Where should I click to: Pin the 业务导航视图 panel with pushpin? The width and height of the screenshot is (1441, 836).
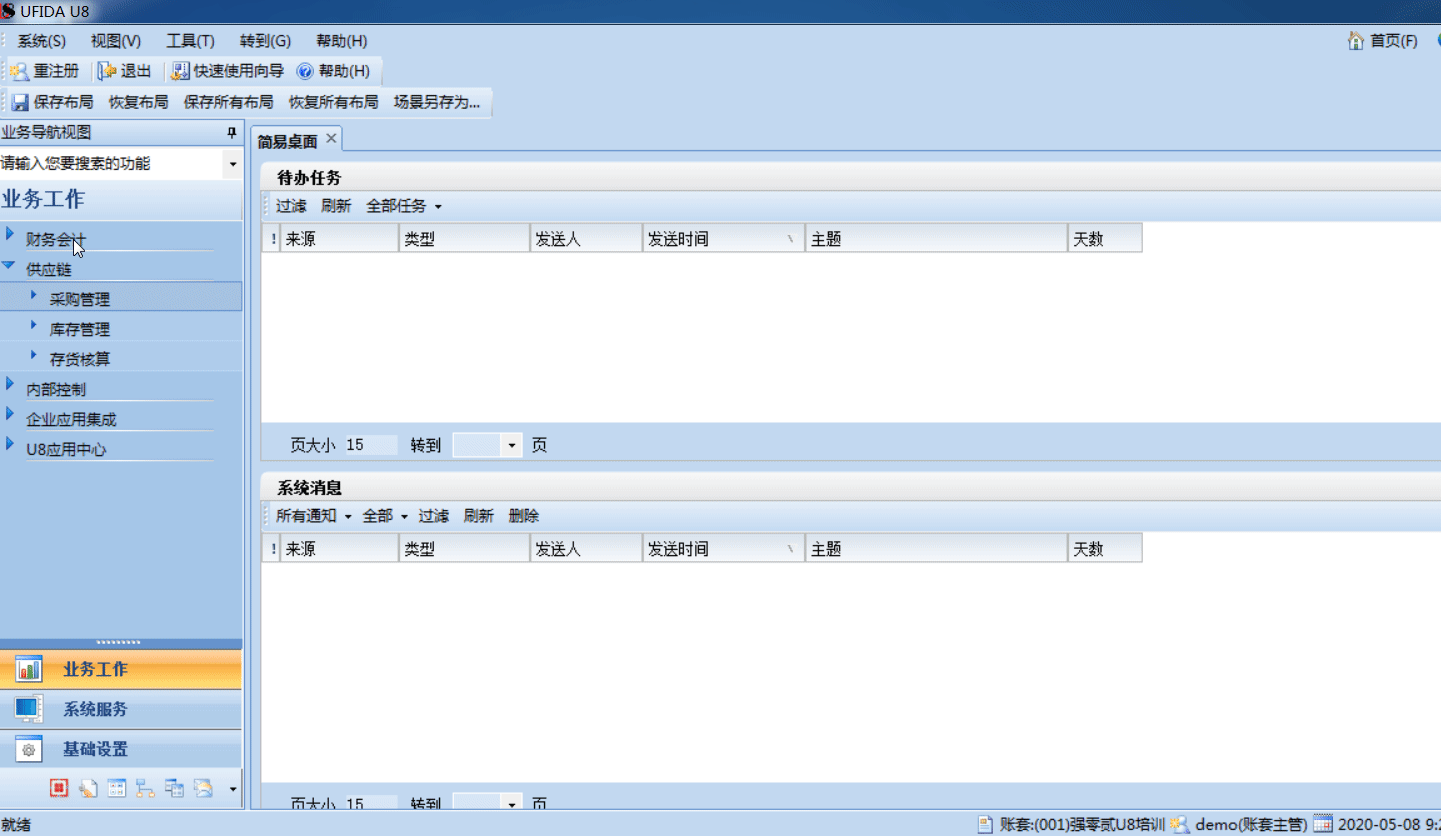click(x=232, y=133)
